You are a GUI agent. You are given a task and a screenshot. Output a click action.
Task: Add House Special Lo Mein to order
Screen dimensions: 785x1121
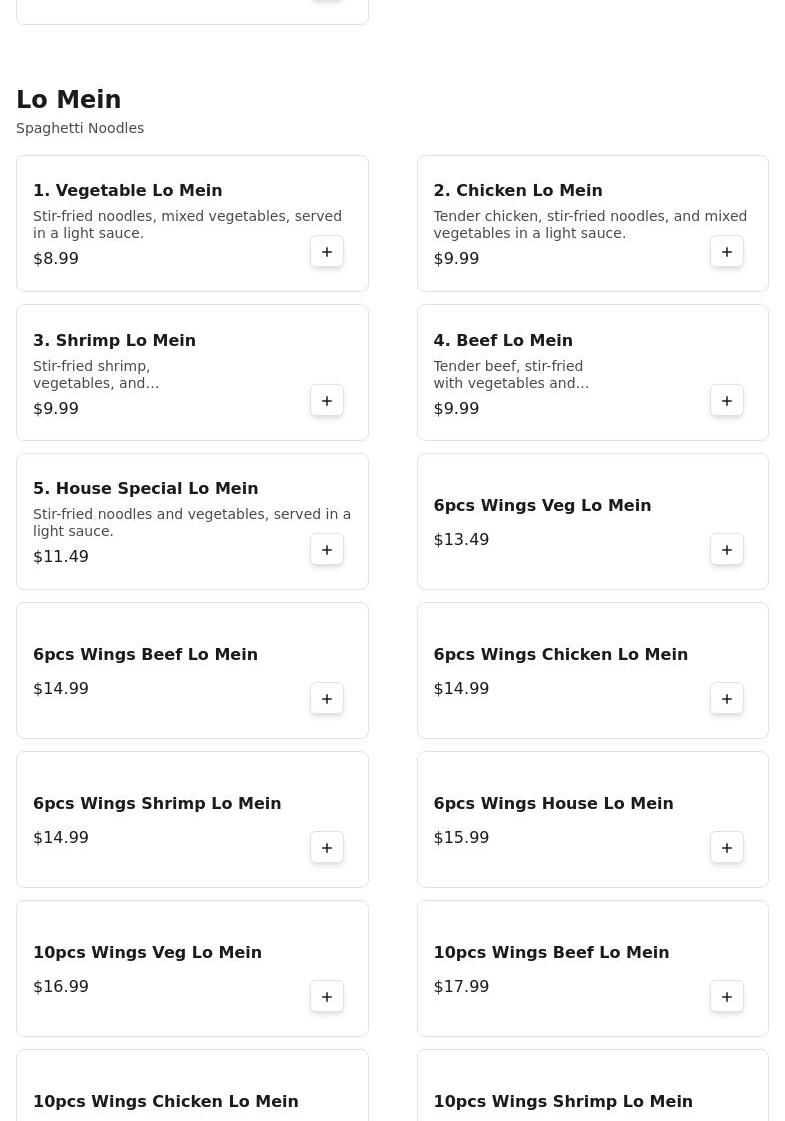[327, 550]
